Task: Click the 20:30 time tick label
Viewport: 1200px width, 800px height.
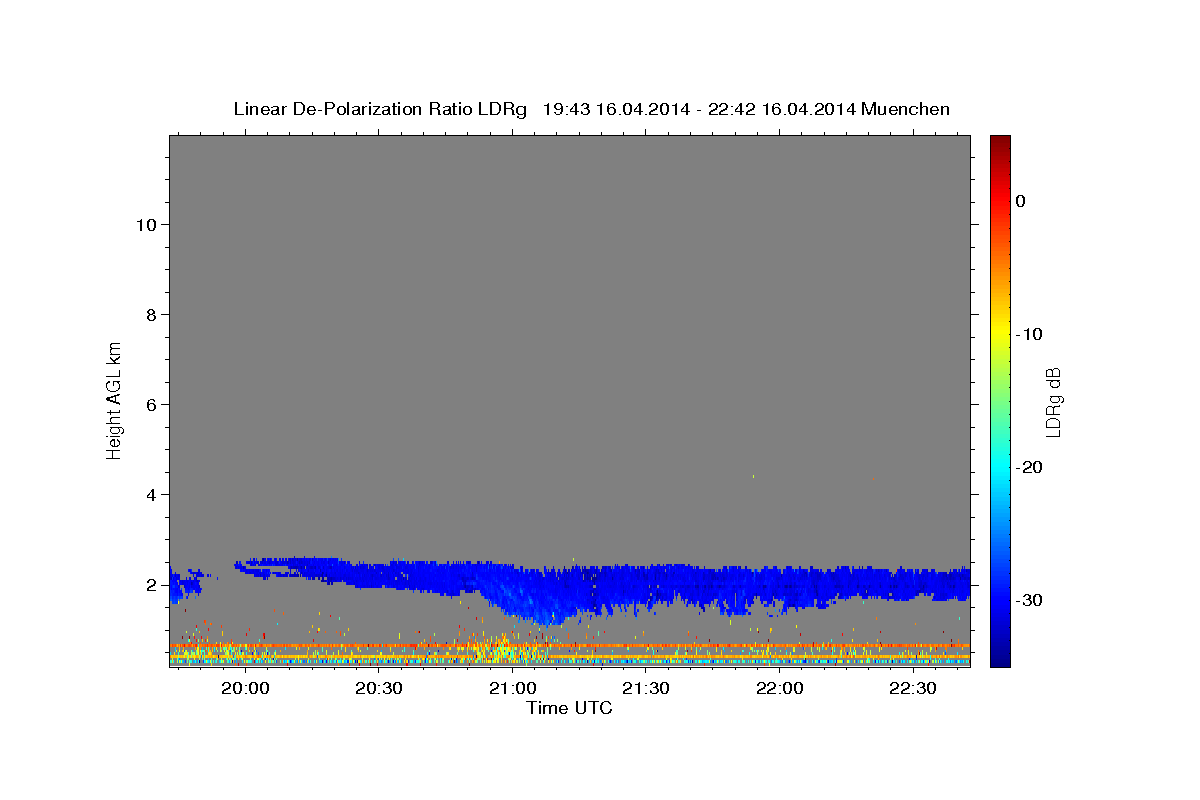Action: point(379,688)
